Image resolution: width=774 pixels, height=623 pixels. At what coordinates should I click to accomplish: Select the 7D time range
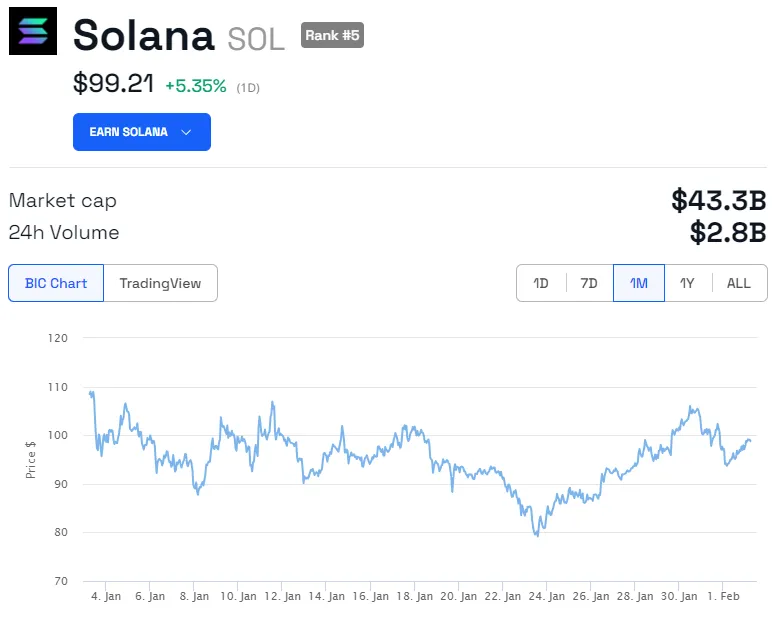589,283
